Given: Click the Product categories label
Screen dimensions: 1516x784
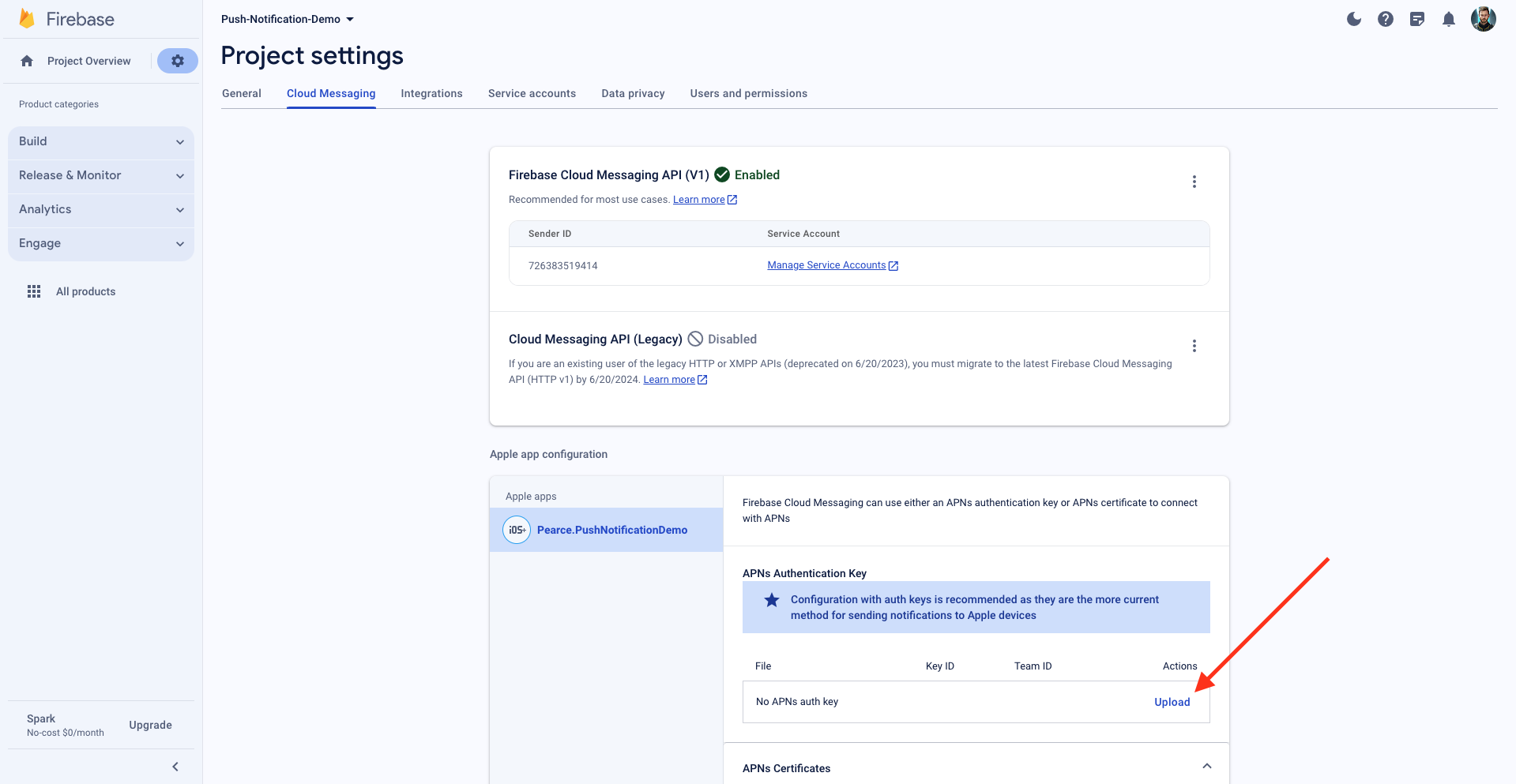Looking at the screenshot, I should coord(58,104).
